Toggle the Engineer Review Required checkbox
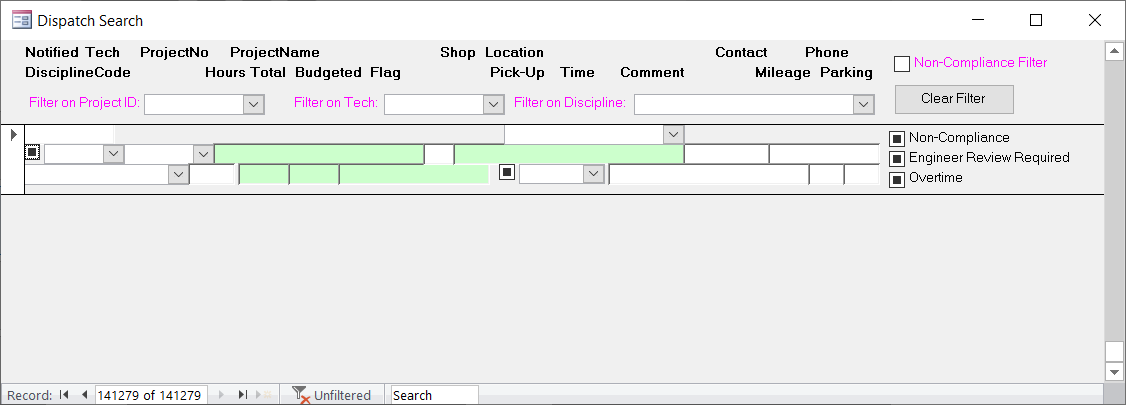Image resolution: width=1126 pixels, height=405 pixels. click(x=897, y=158)
